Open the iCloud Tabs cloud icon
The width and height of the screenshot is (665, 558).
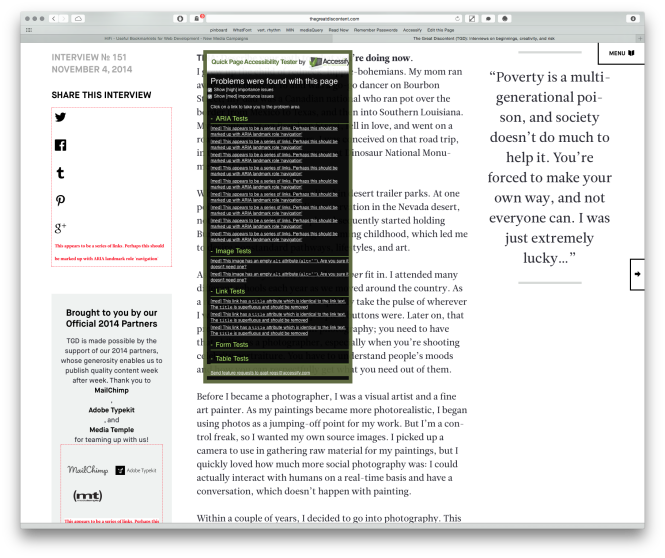click(78, 19)
